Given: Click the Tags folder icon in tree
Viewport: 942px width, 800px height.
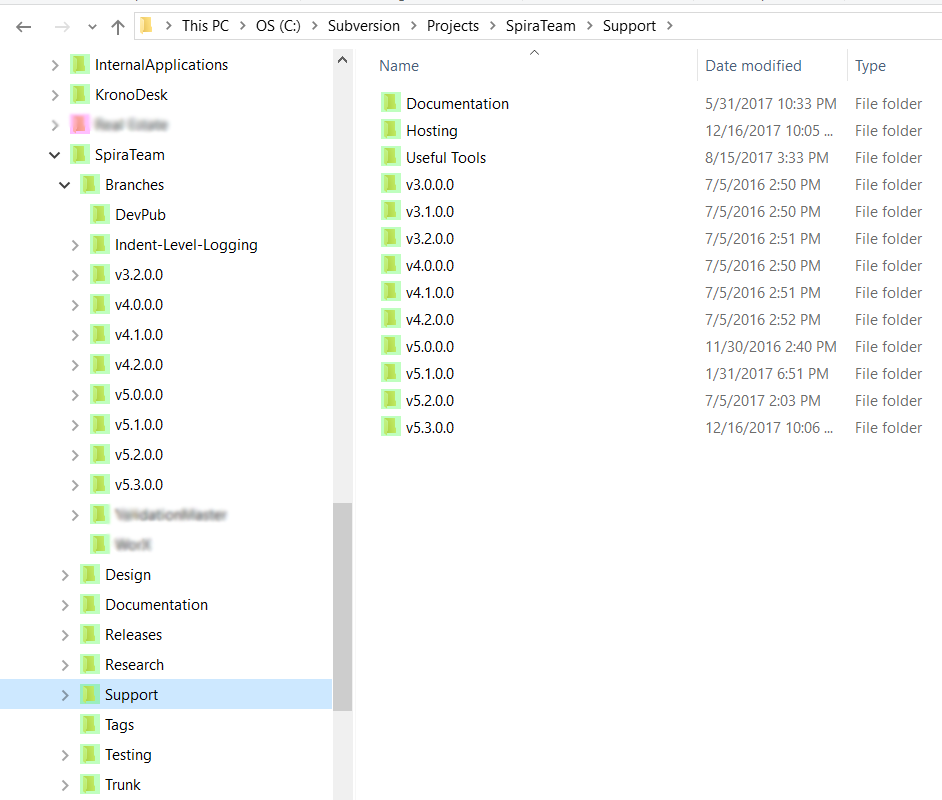Looking at the screenshot, I should tap(90, 725).
